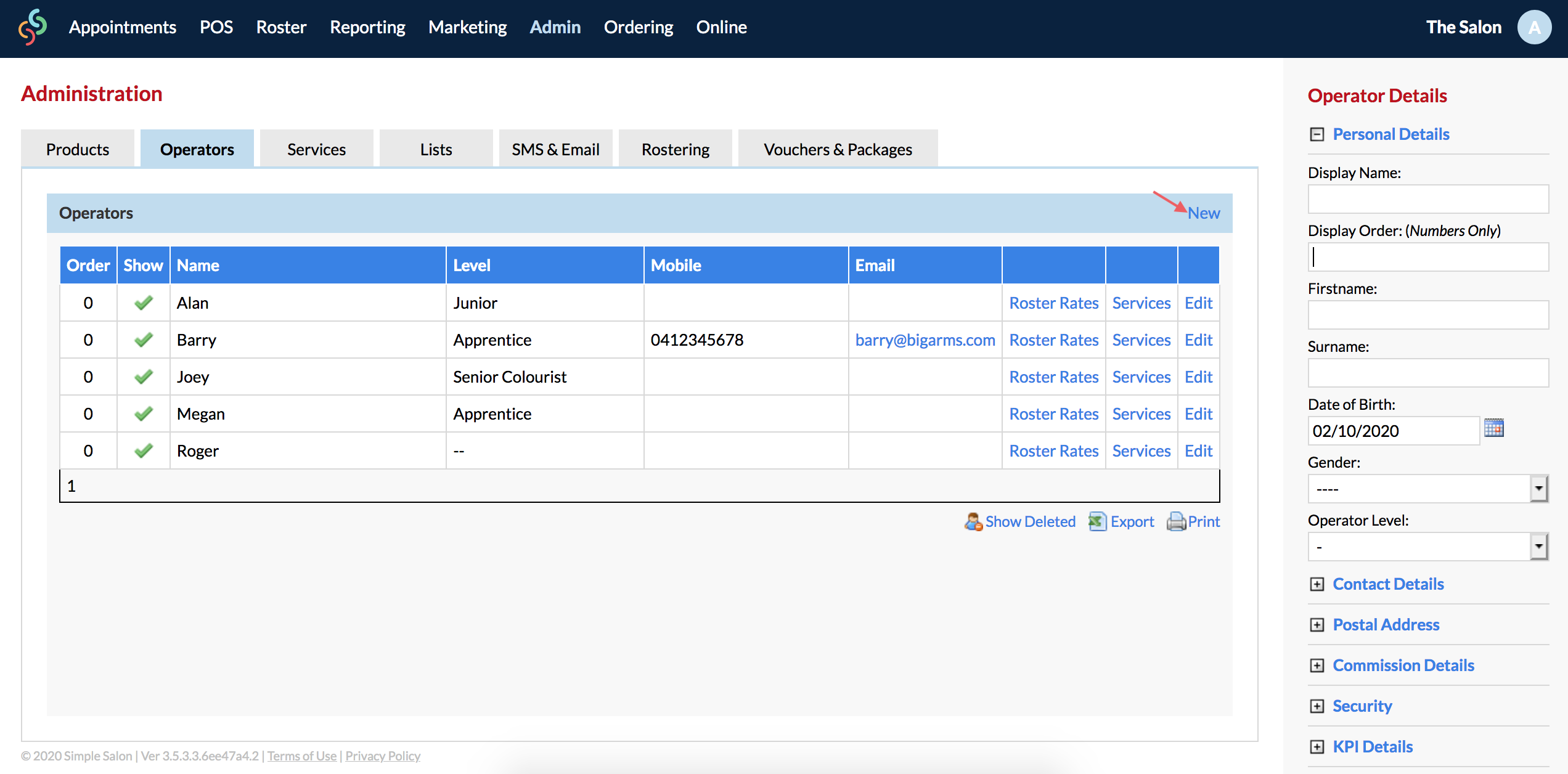The image size is (1568, 774).
Task: Toggle Show checkmark for Megan
Action: point(144,413)
